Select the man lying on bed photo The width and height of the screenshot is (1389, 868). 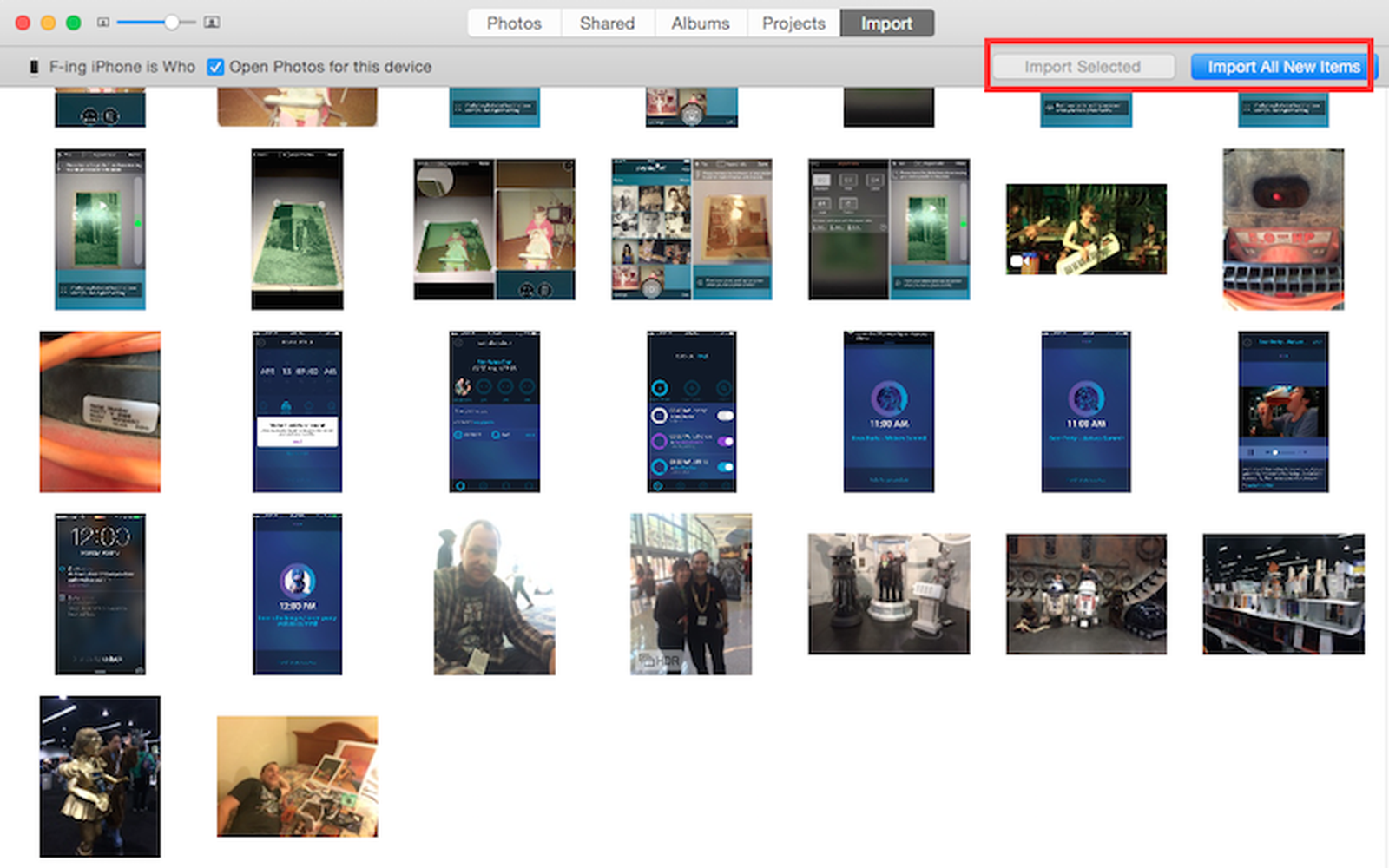click(297, 776)
